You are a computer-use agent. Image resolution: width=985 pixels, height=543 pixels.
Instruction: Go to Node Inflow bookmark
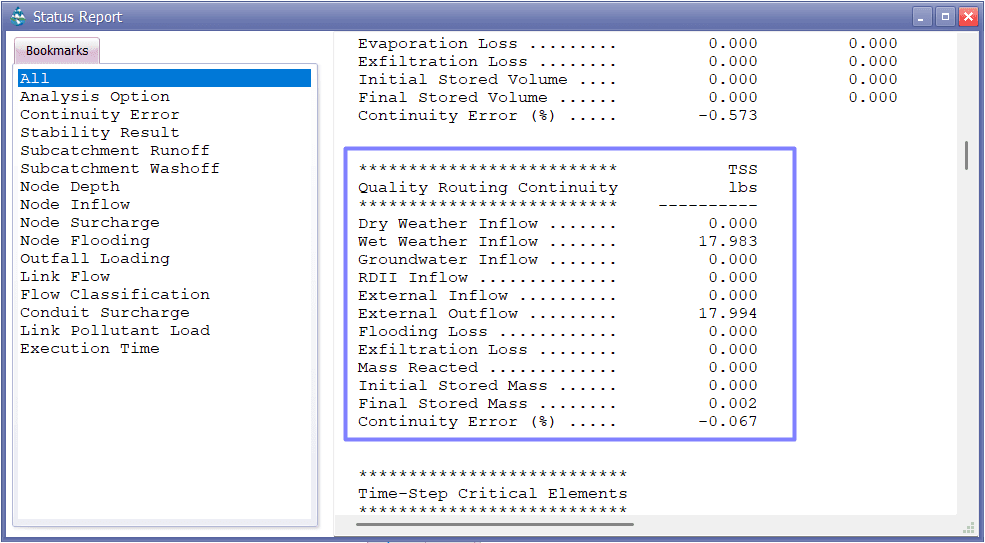pos(75,205)
